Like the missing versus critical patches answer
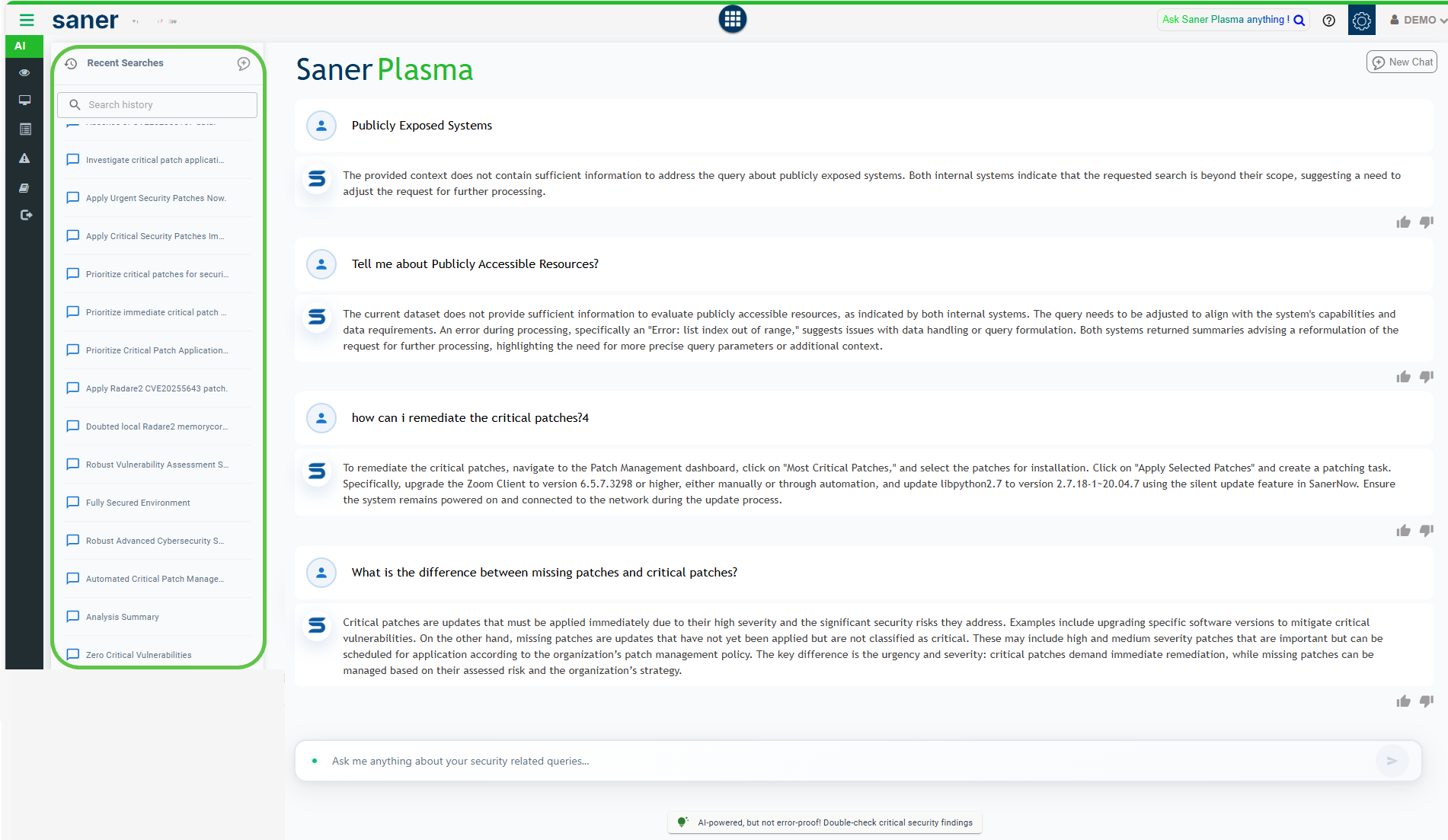1448x840 pixels. 1403,701
